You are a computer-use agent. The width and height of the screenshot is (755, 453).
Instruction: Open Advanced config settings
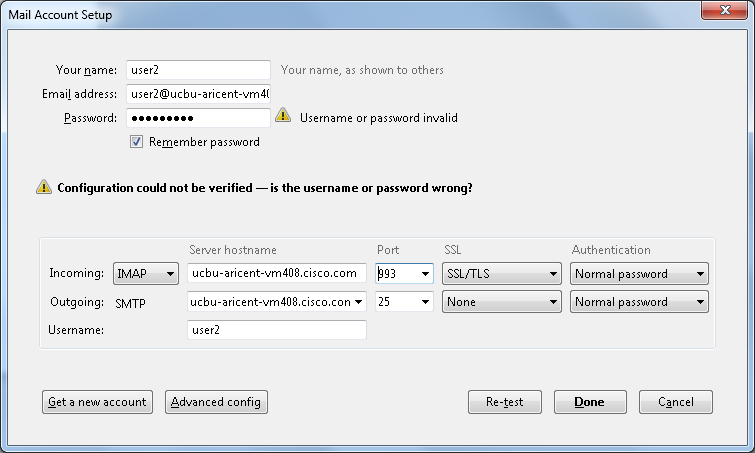216,402
